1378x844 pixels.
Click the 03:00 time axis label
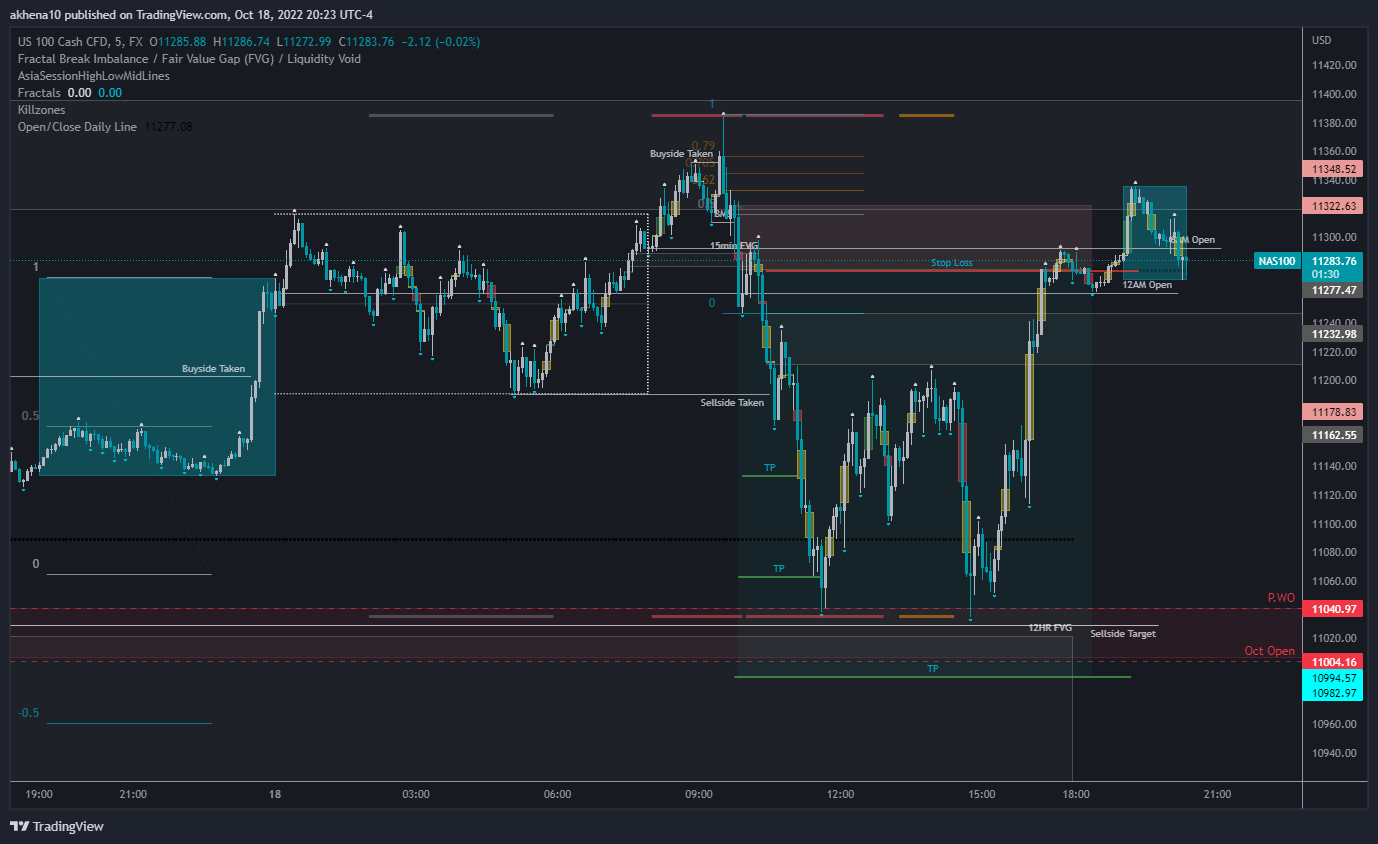pyautogui.click(x=416, y=794)
